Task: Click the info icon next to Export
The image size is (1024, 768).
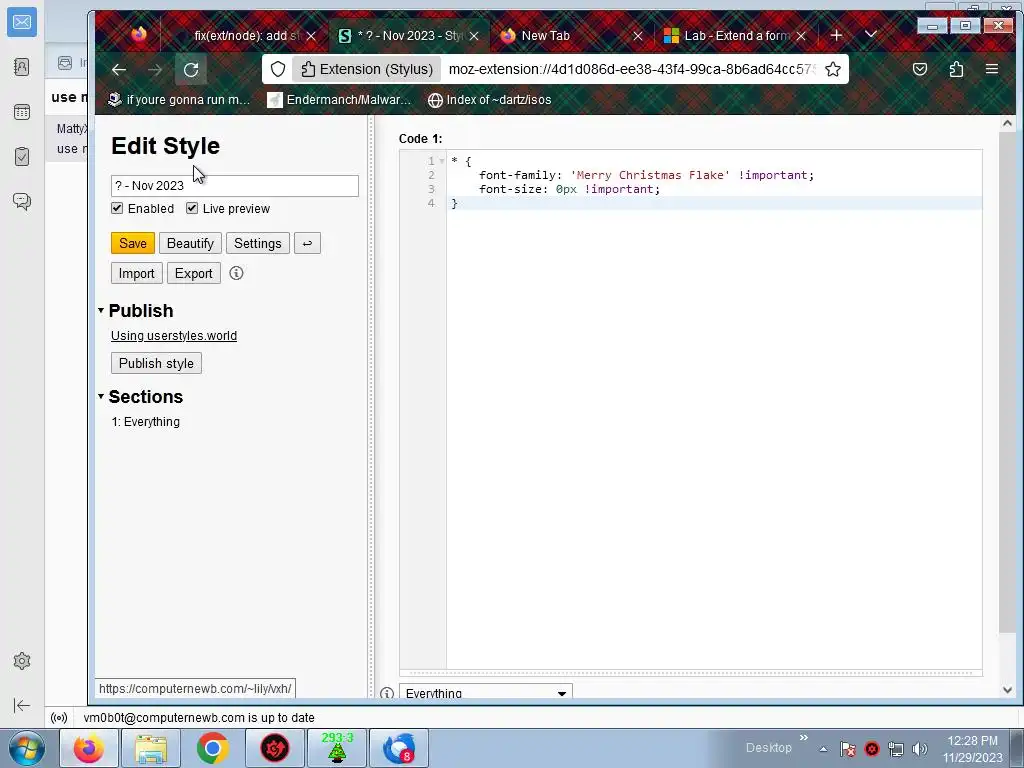Action: 236,273
